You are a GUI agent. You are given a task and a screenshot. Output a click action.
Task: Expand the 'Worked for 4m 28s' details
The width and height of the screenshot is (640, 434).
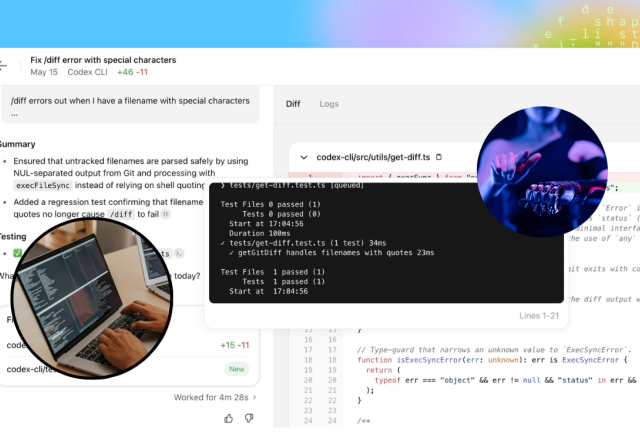point(215,397)
